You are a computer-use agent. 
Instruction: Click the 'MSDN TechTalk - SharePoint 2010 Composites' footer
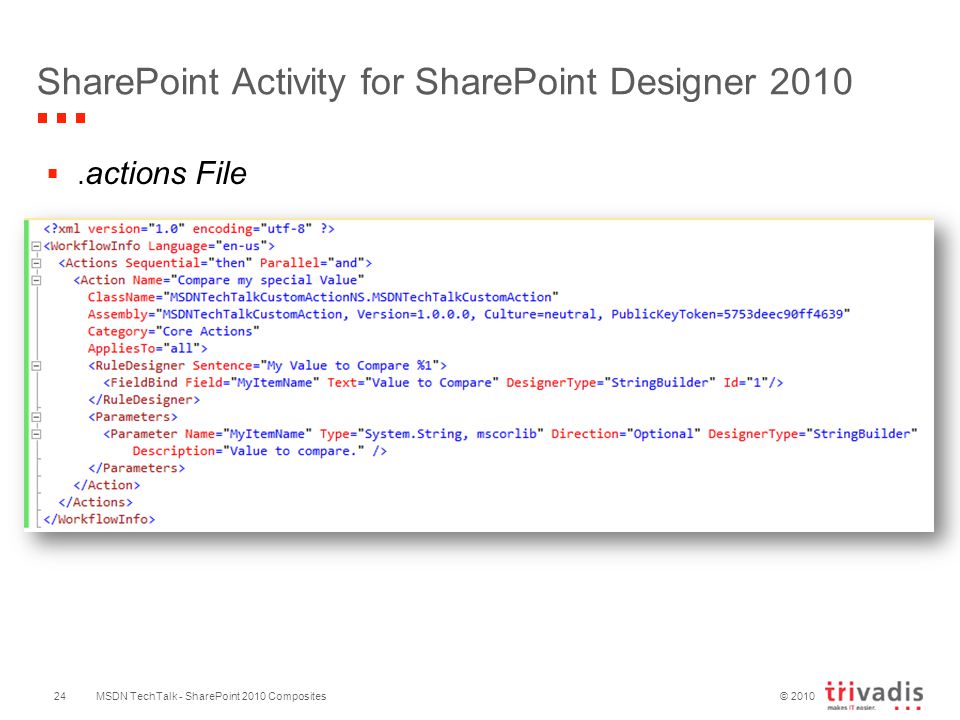pos(211,696)
